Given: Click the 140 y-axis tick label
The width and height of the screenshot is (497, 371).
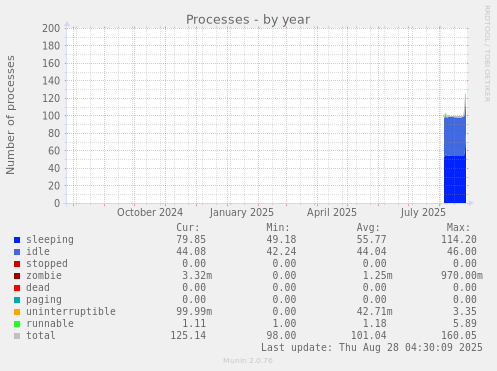Looking at the screenshot, I should point(51,81).
